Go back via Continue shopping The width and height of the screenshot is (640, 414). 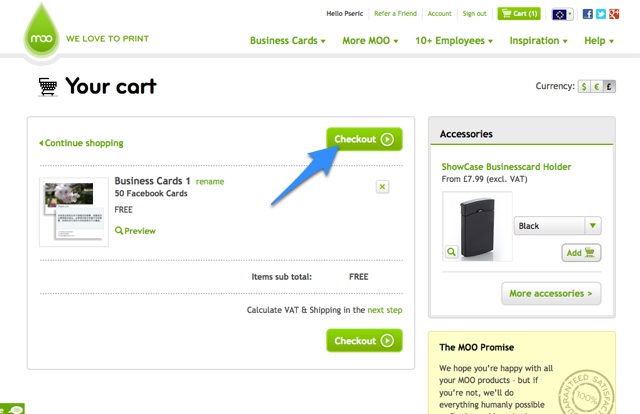click(x=81, y=143)
